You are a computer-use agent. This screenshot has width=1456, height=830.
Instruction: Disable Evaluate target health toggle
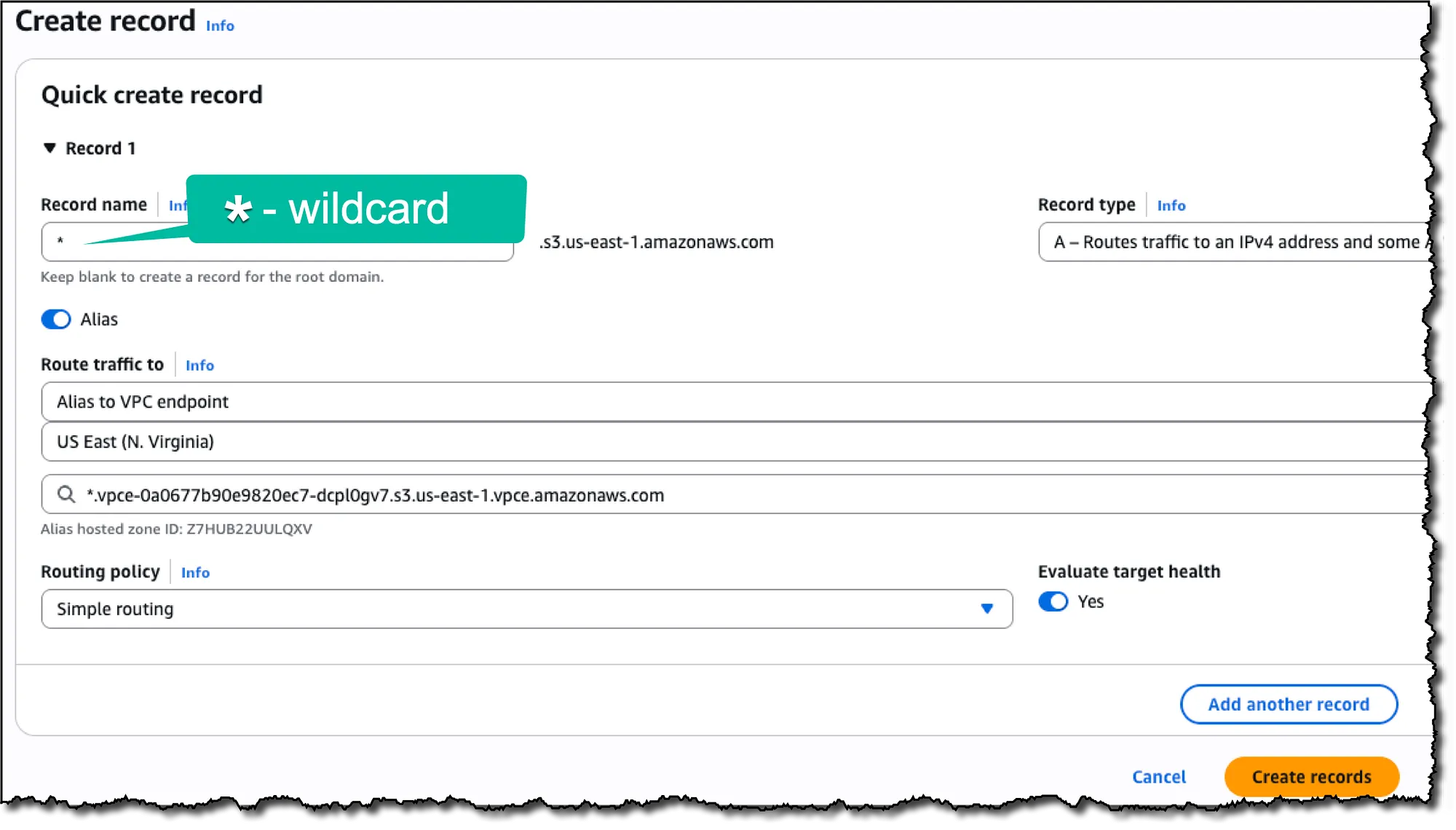1053,602
